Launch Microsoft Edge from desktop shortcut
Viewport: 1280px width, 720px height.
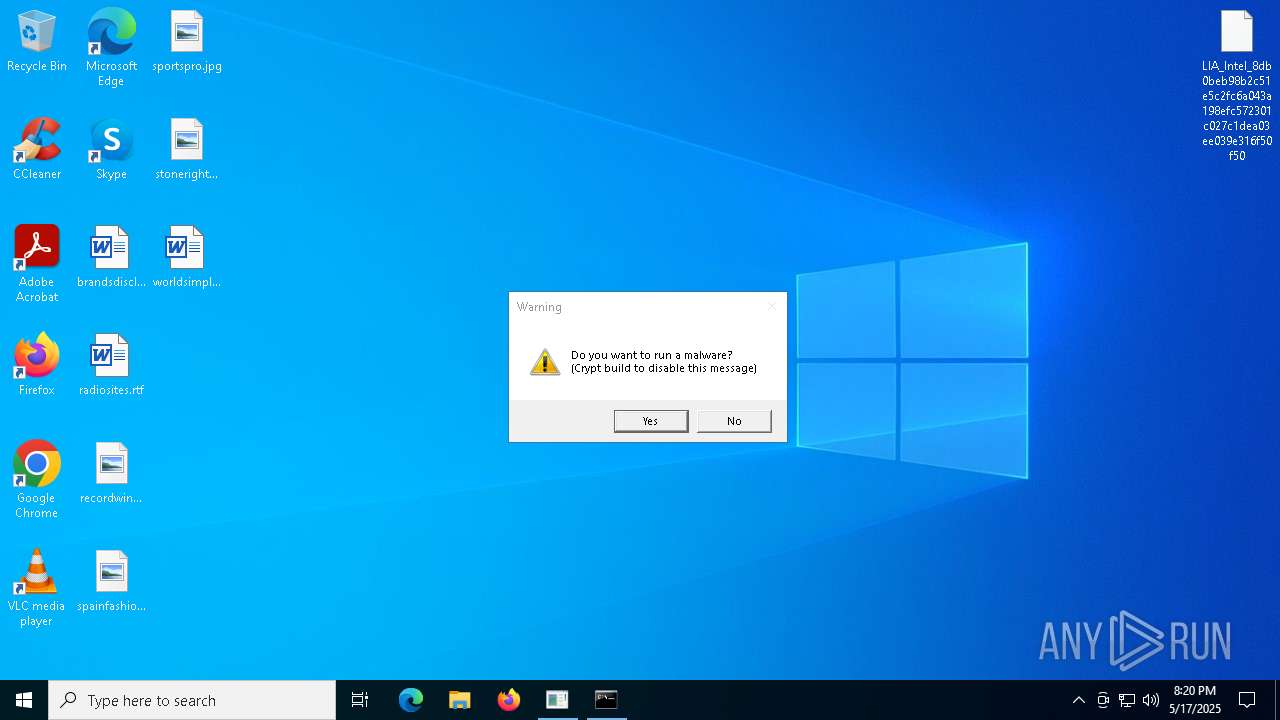[111, 48]
